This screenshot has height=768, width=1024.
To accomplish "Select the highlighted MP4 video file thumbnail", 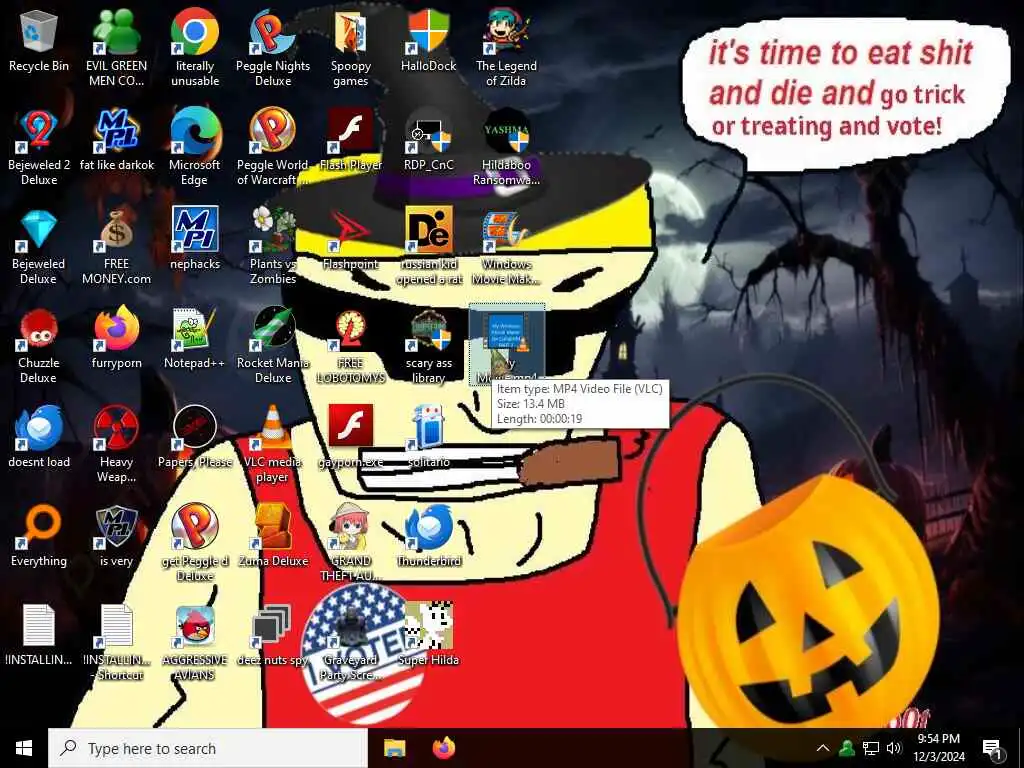I will pyautogui.click(x=506, y=334).
